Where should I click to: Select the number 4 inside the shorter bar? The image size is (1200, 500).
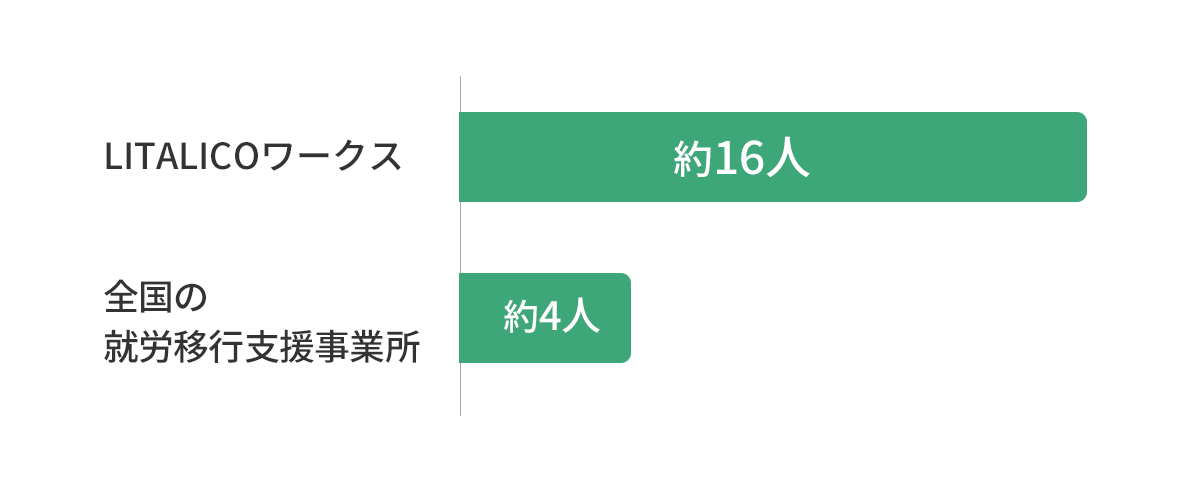(x=552, y=318)
